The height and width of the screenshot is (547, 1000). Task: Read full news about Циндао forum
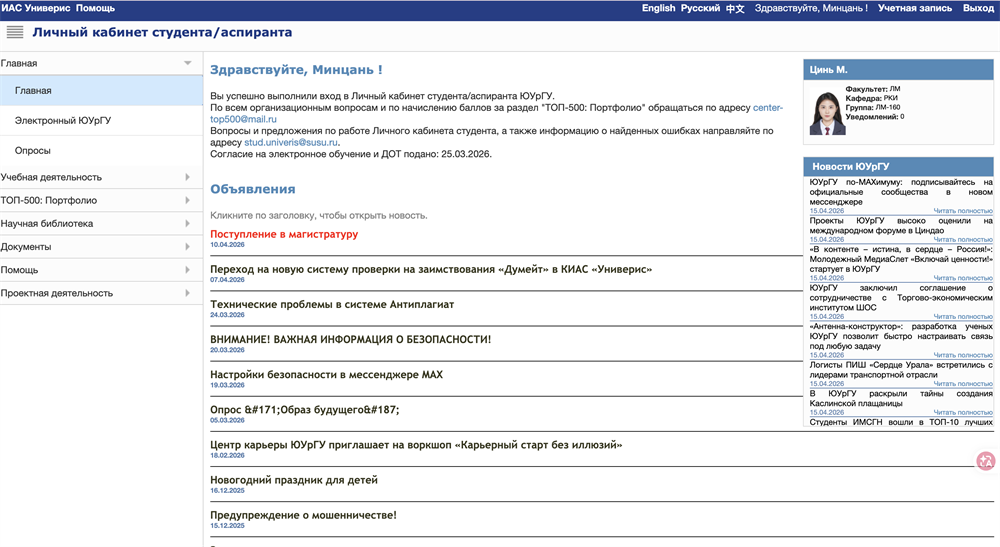963,239
